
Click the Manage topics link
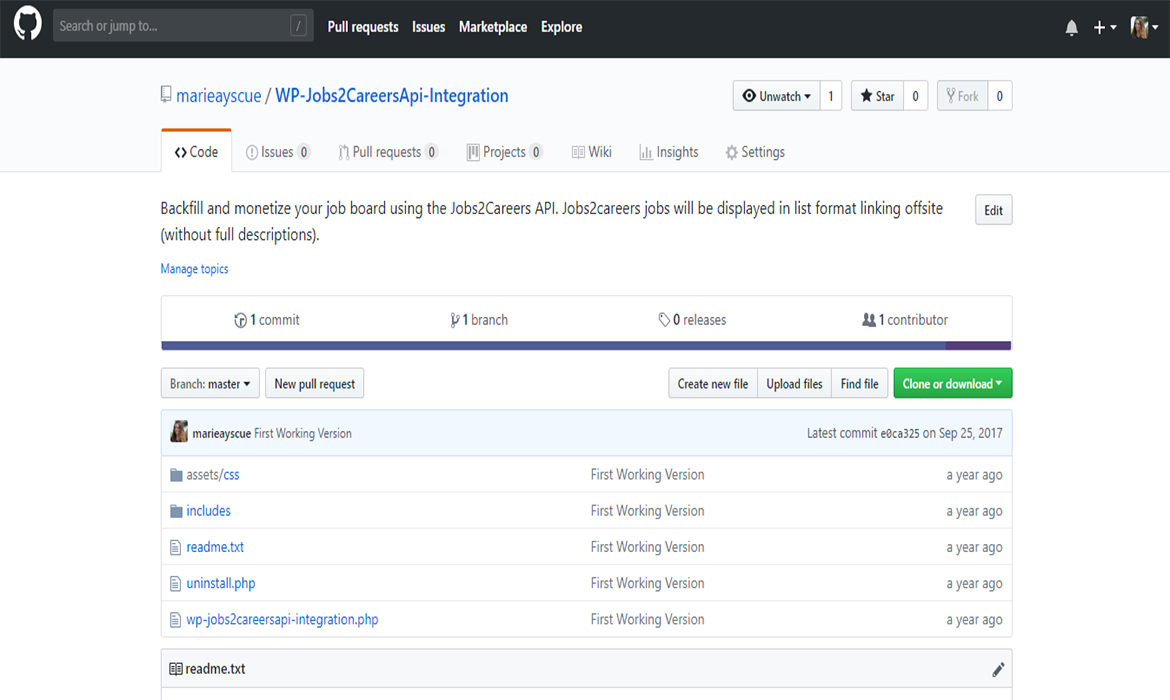[194, 268]
